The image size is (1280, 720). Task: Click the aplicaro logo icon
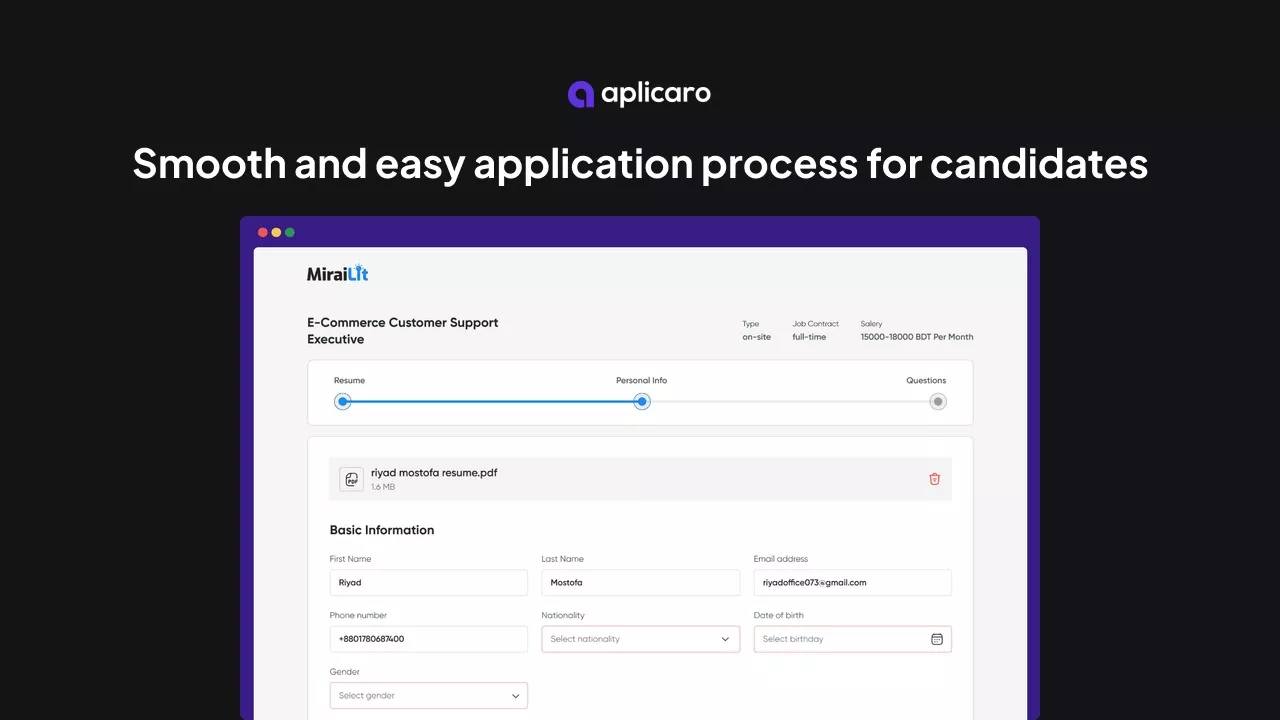(x=581, y=94)
